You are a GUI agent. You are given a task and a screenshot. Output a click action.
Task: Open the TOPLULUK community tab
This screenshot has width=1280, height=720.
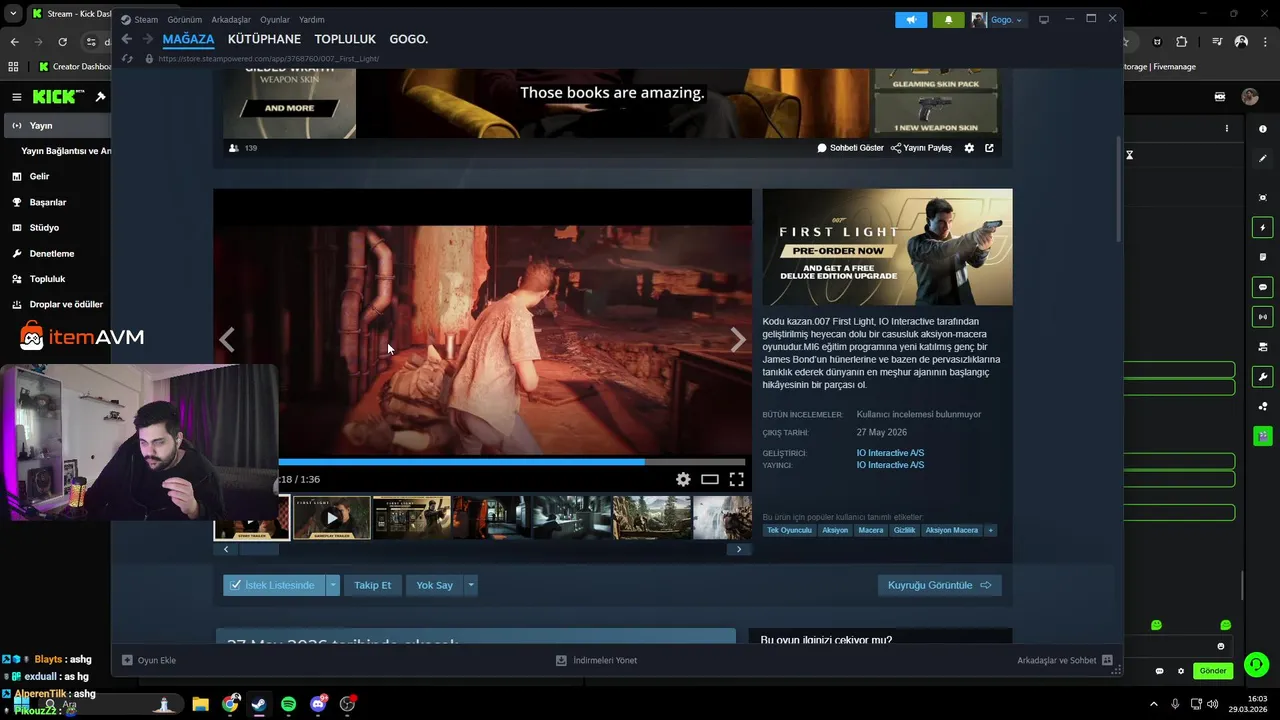pyautogui.click(x=345, y=39)
